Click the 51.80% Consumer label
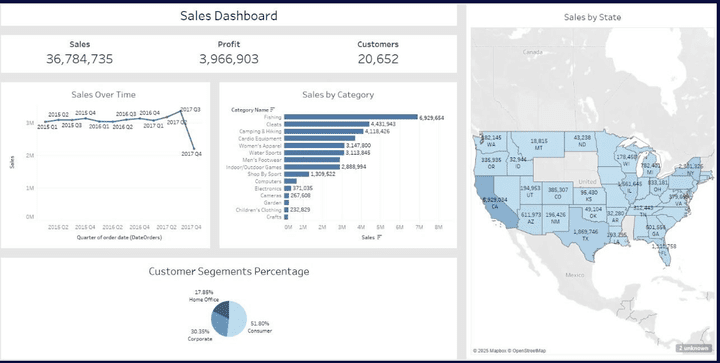Screen dimensions: 720x363 (259, 327)
